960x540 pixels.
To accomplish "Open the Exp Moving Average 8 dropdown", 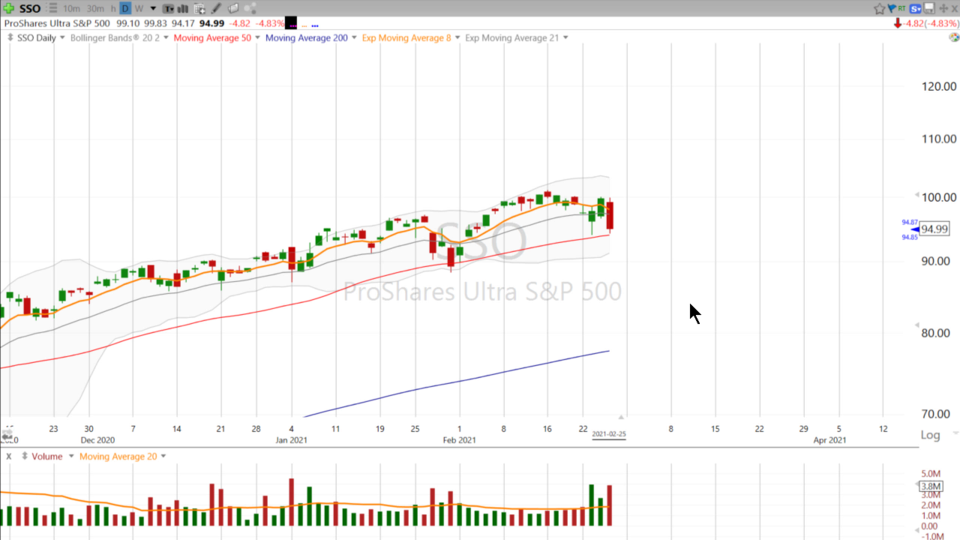I will click(457, 38).
